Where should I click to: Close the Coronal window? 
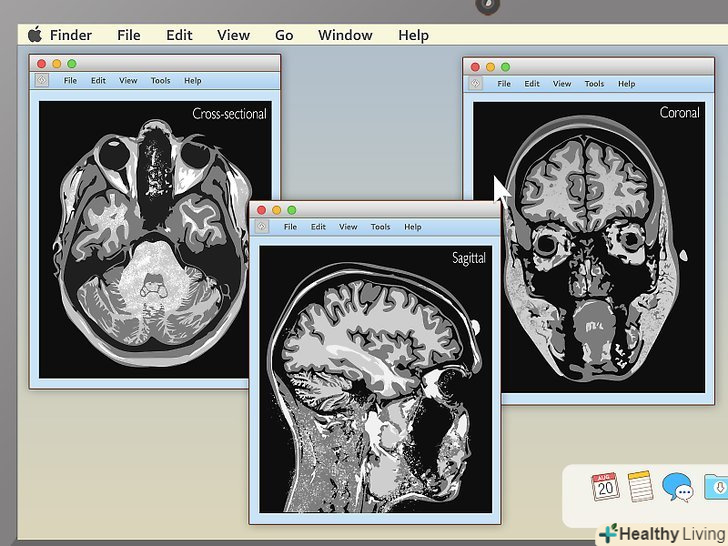(x=475, y=67)
